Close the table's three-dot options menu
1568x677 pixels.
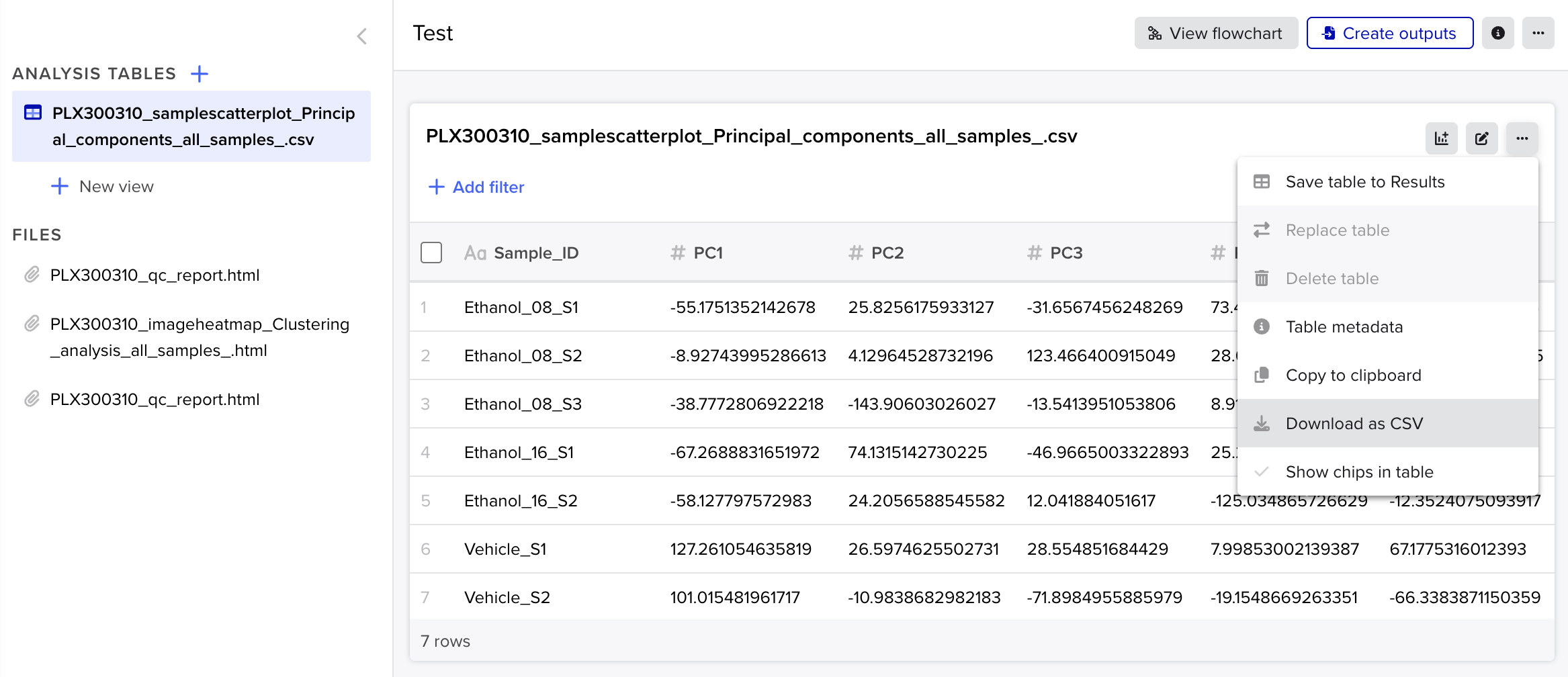[1522, 138]
